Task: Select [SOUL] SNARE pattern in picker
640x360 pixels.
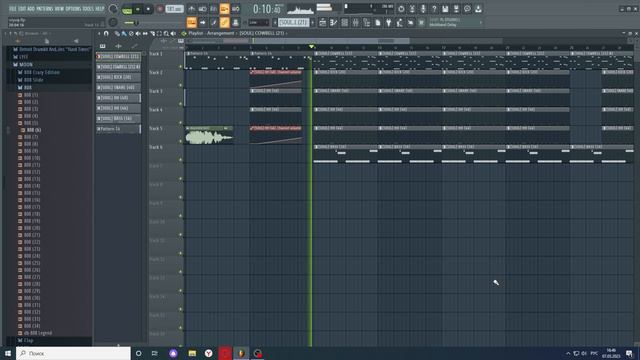Action: click(118, 87)
